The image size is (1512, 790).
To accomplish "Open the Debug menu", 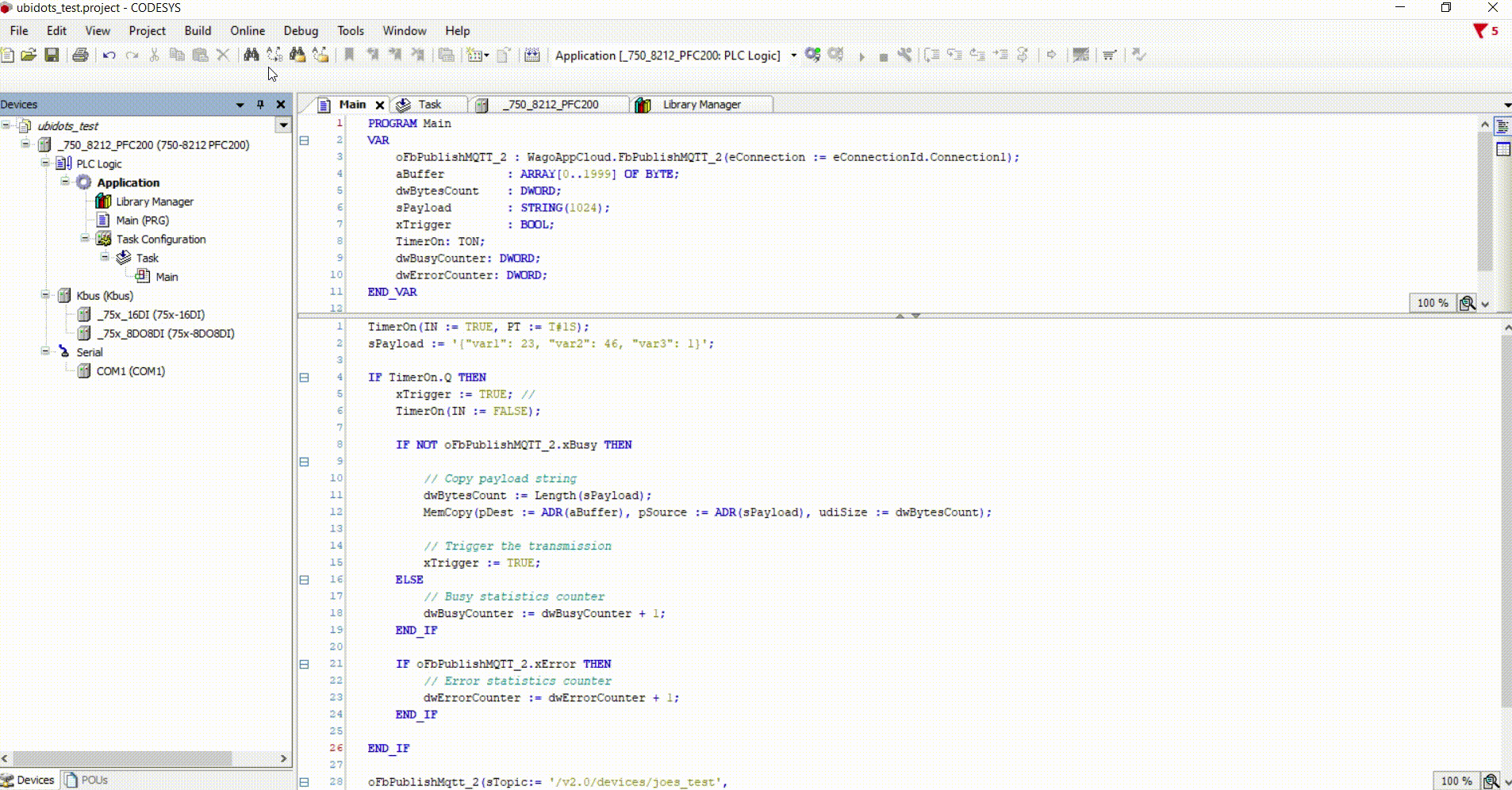I will [301, 30].
